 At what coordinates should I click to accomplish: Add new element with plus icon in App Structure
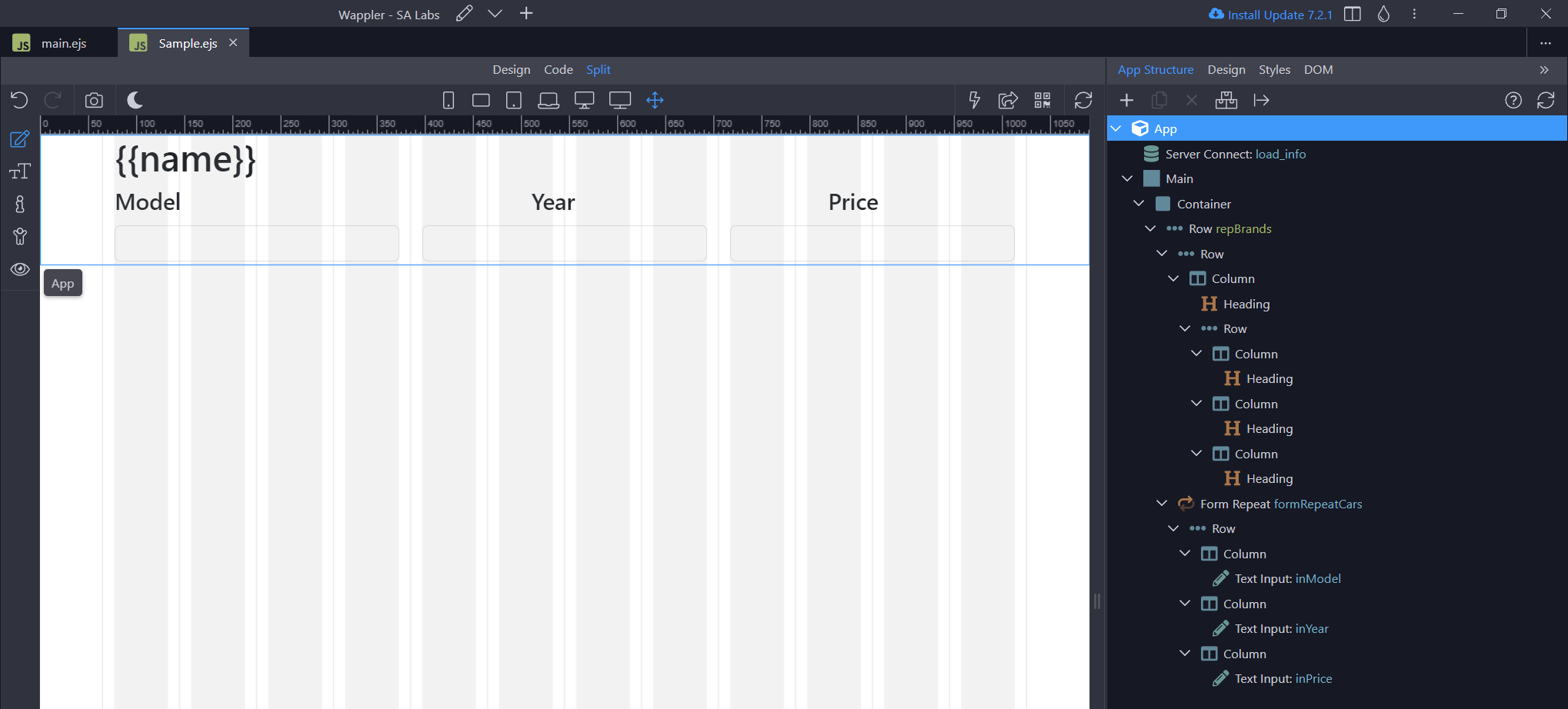click(1126, 101)
